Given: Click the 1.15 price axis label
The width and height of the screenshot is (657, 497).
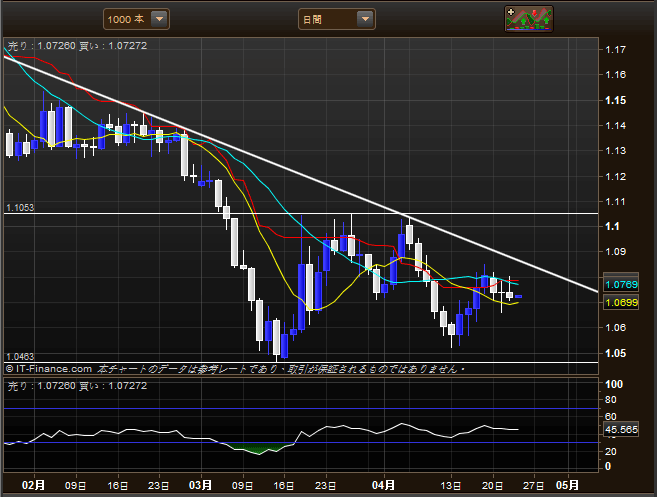Looking at the screenshot, I should [616, 101].
